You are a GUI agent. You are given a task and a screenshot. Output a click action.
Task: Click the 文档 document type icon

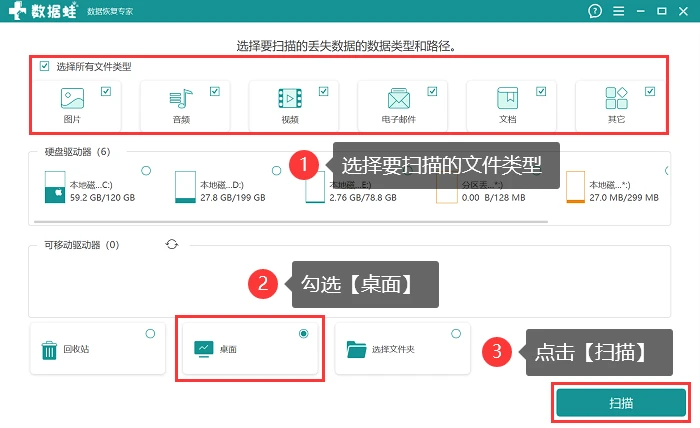[508, 98]
